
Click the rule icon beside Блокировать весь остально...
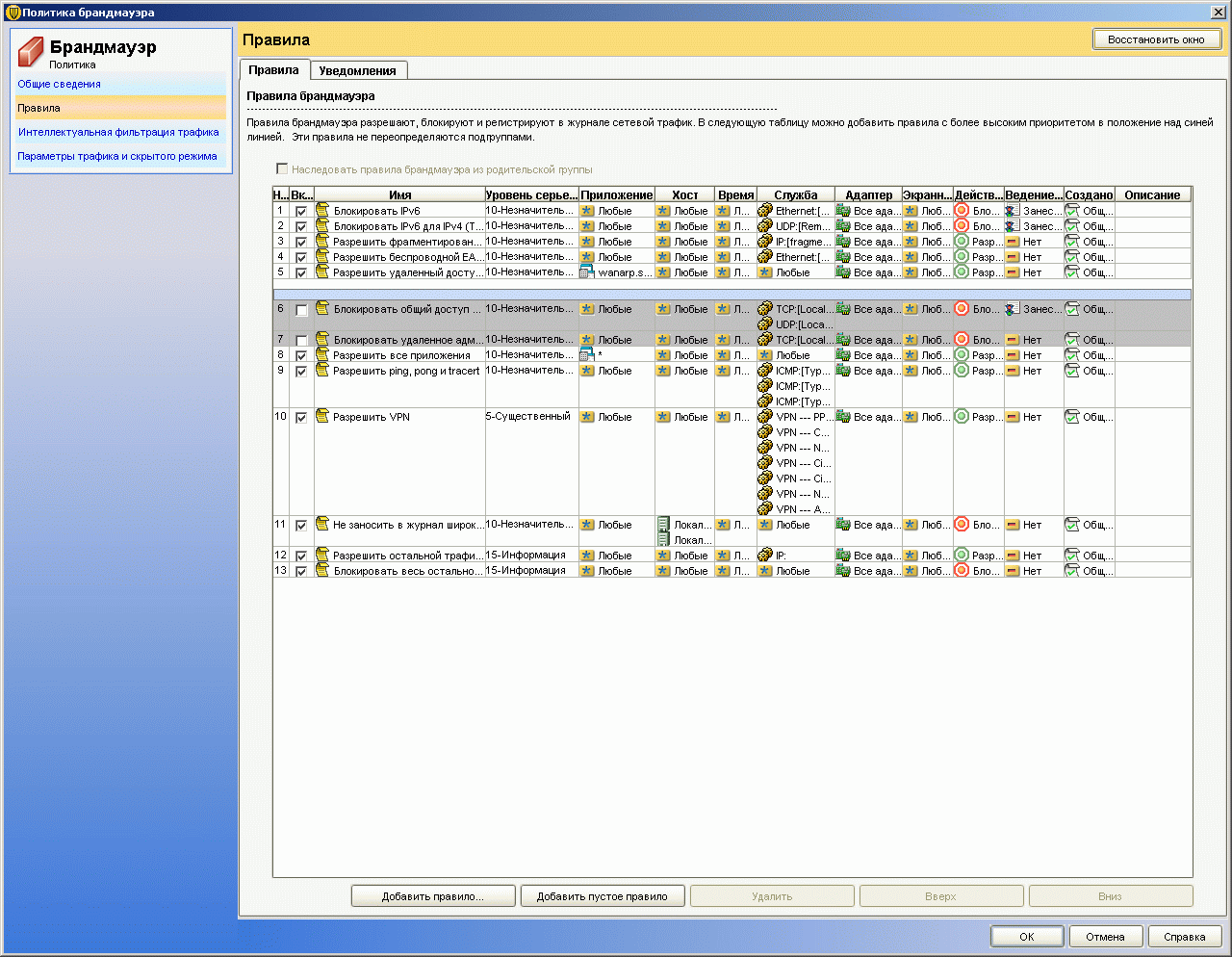point(322,570)
